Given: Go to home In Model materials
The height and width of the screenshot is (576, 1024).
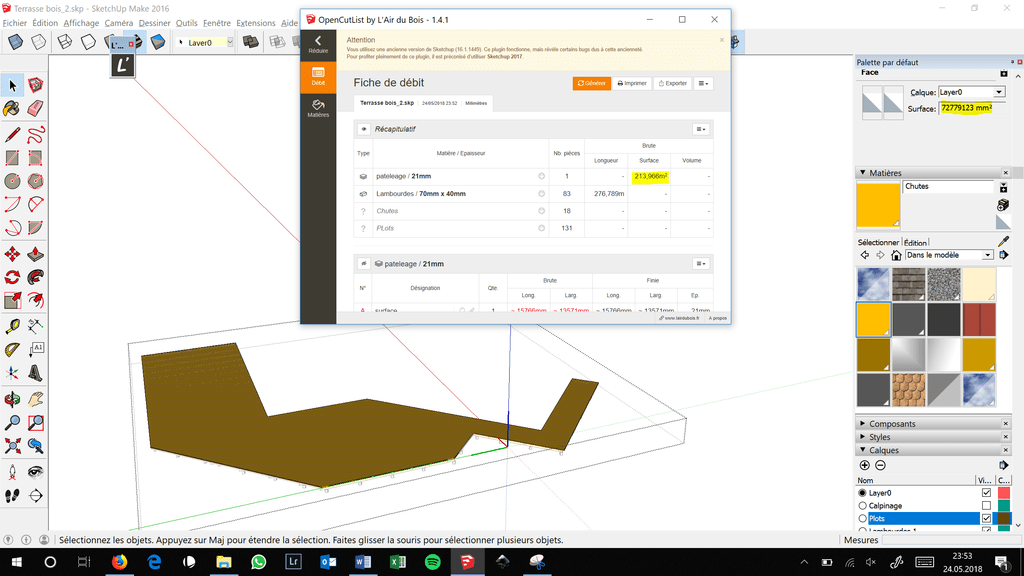Looking at the screenshot, I should [896, 255].
